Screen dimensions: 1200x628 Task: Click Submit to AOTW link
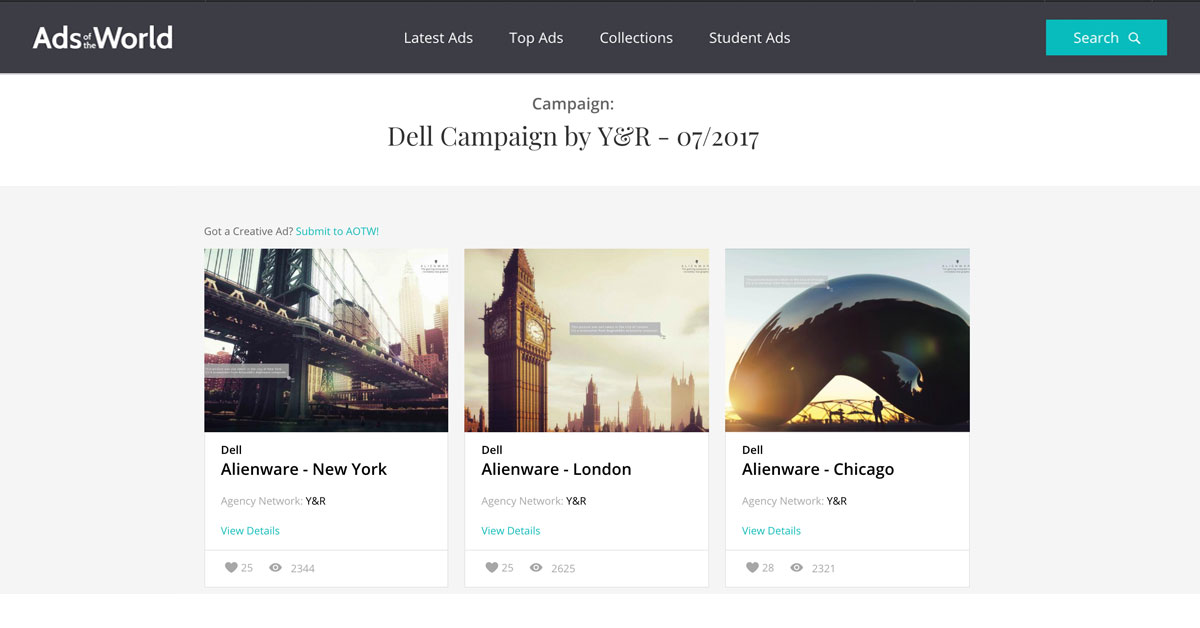(337, 231)
